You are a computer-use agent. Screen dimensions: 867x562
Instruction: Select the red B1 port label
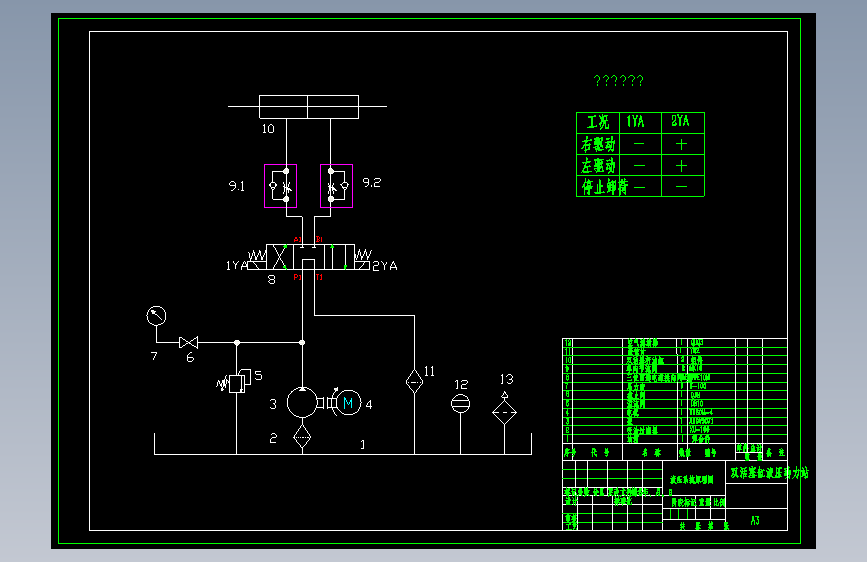click(319, 240)
